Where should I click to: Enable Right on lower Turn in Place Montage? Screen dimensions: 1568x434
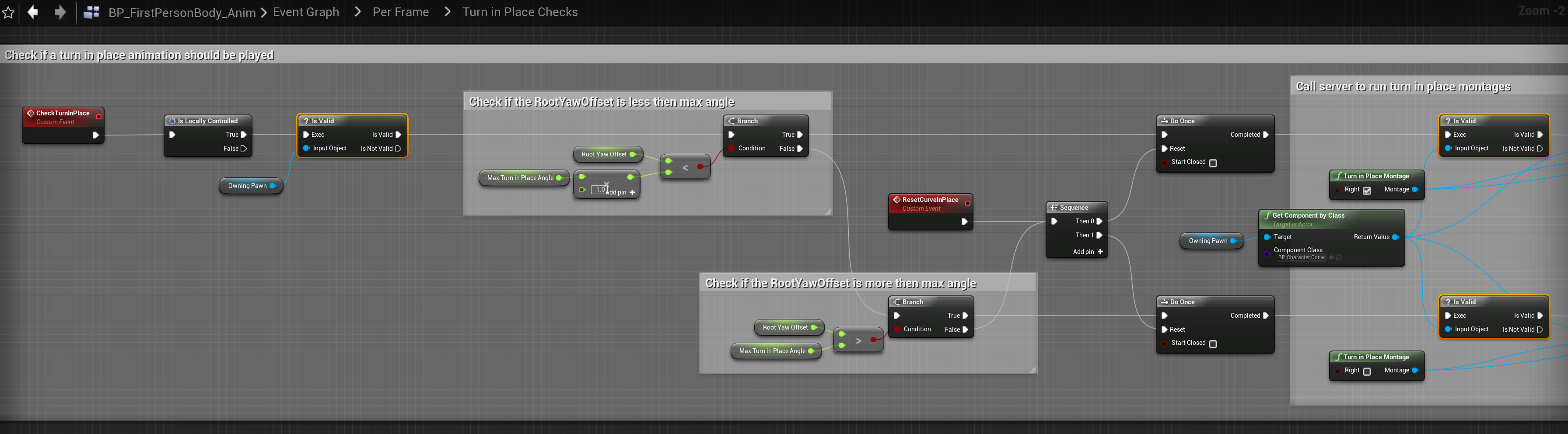1366,372
